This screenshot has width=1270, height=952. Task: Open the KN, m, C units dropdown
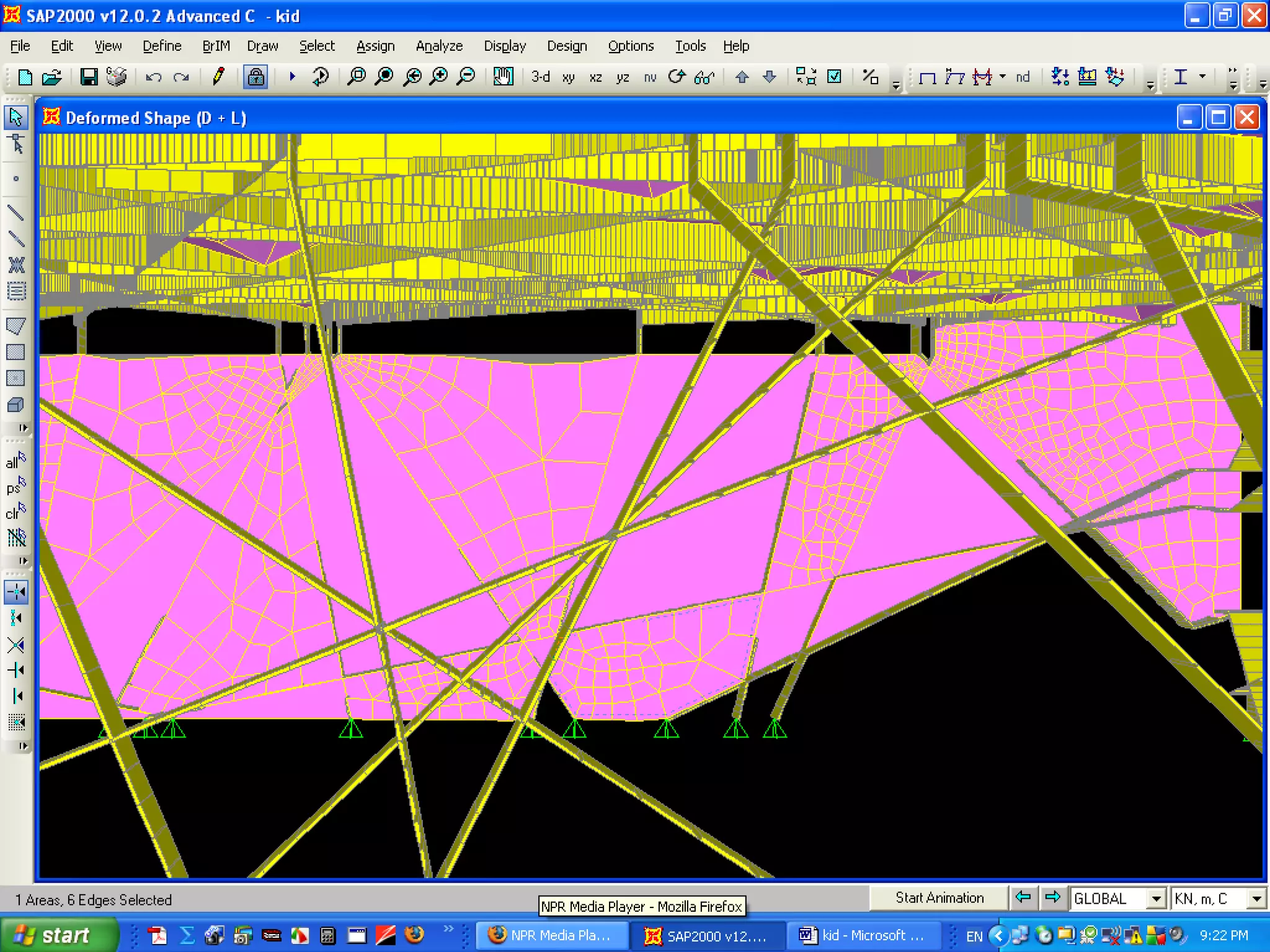point(1256,898)
